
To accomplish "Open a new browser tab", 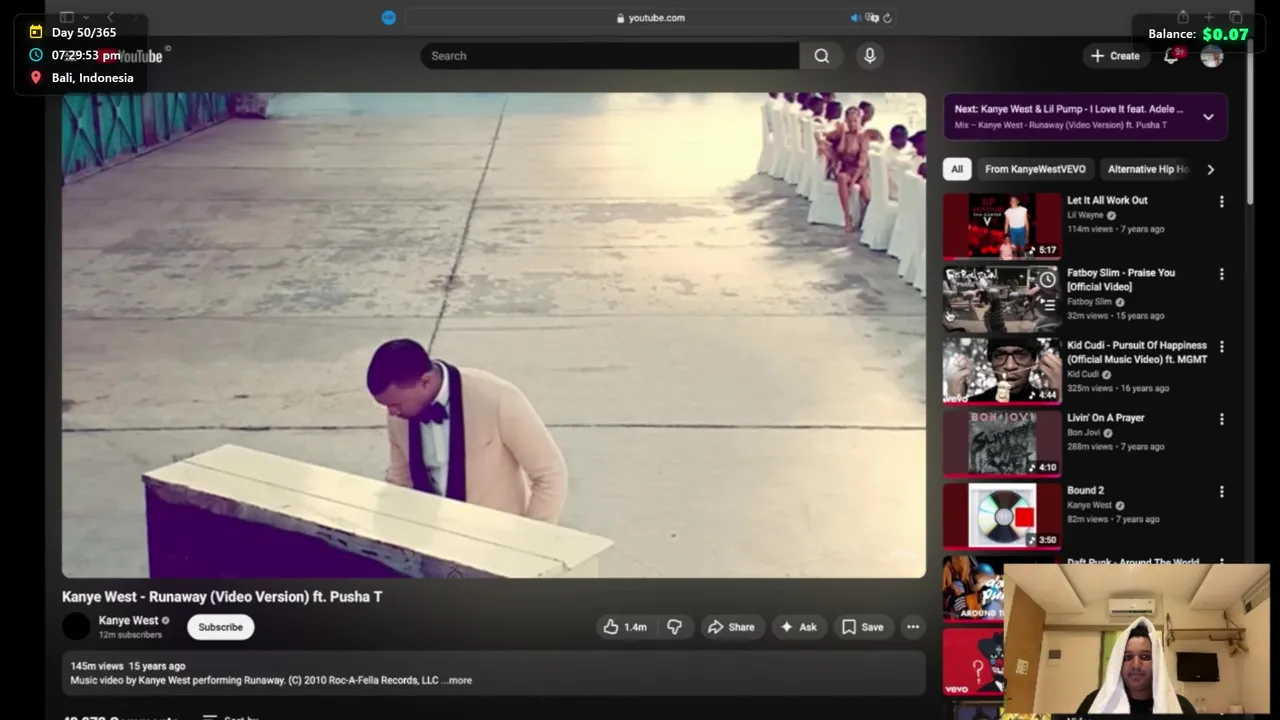I will pos(1209,17).
